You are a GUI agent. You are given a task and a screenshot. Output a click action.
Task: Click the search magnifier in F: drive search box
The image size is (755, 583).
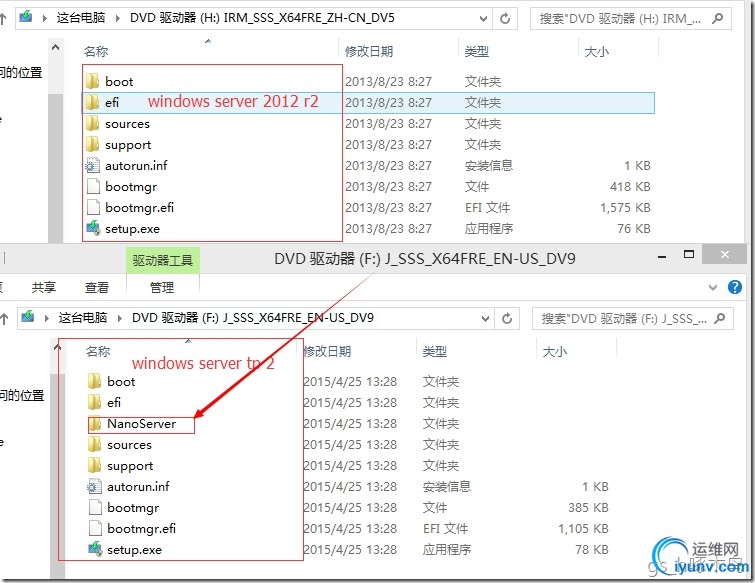[719, 318]
